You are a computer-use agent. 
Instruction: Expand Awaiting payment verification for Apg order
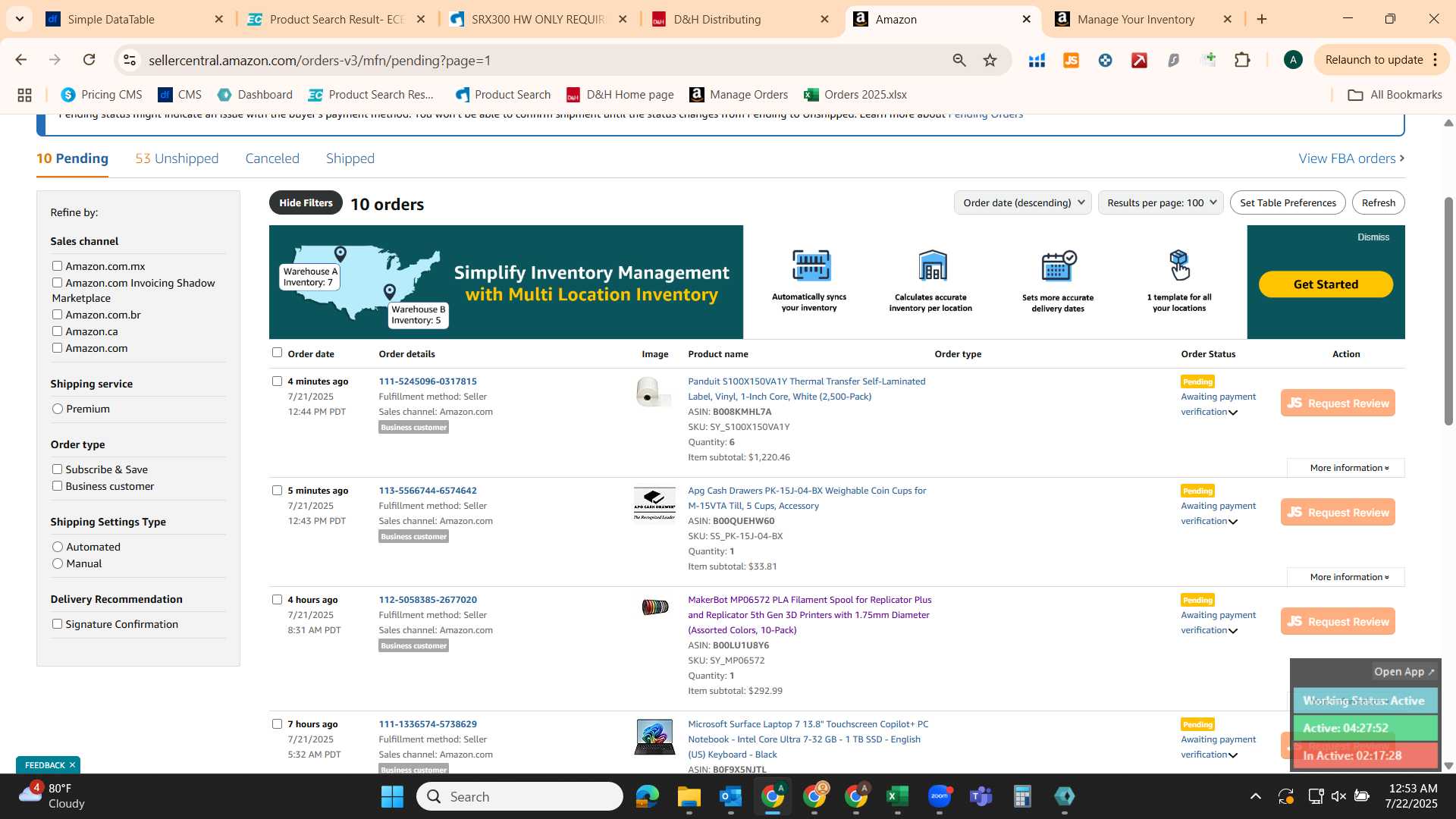[1233, 522]
